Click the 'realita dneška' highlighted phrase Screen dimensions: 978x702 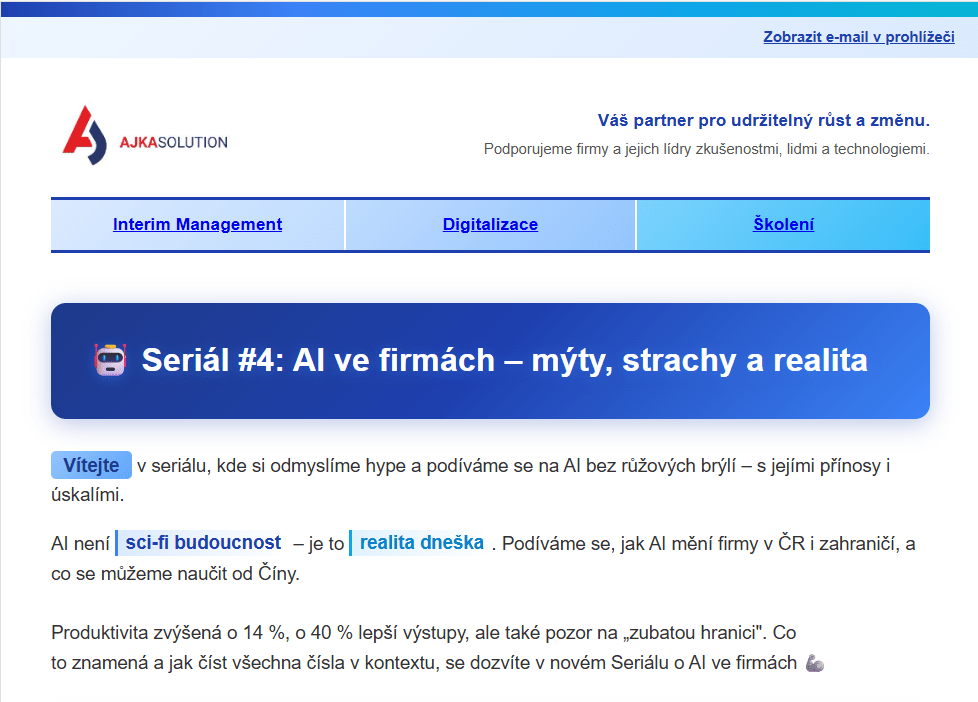421,543
